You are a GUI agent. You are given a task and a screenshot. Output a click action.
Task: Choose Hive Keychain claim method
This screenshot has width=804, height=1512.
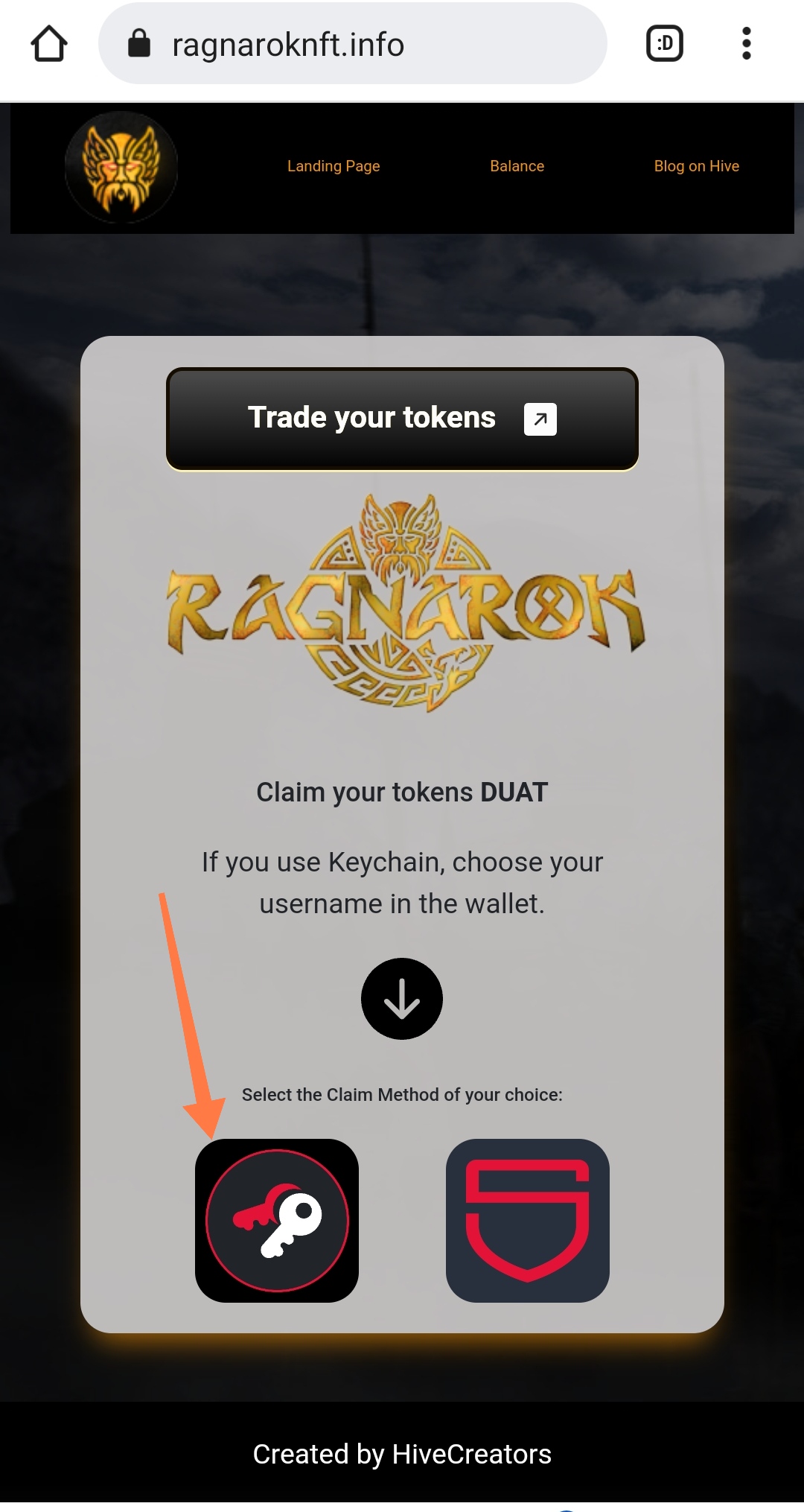pyautogui.click(x=277, y=1221)
